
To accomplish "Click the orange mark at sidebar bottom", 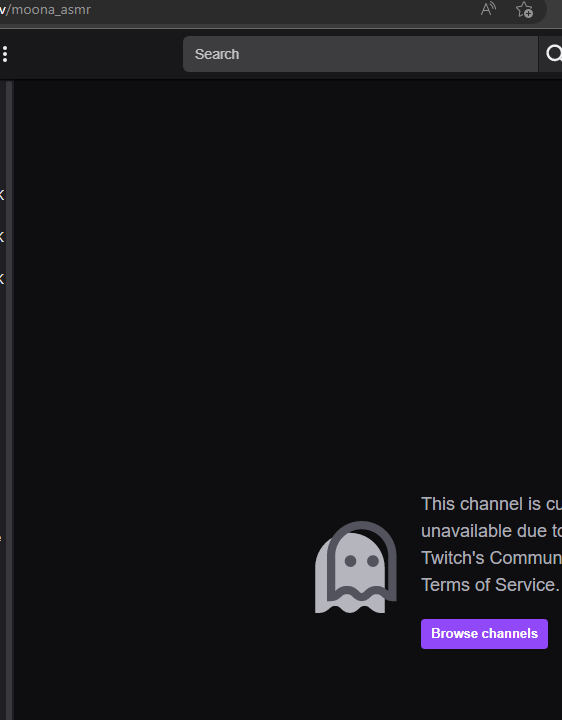I will [1, 538].
